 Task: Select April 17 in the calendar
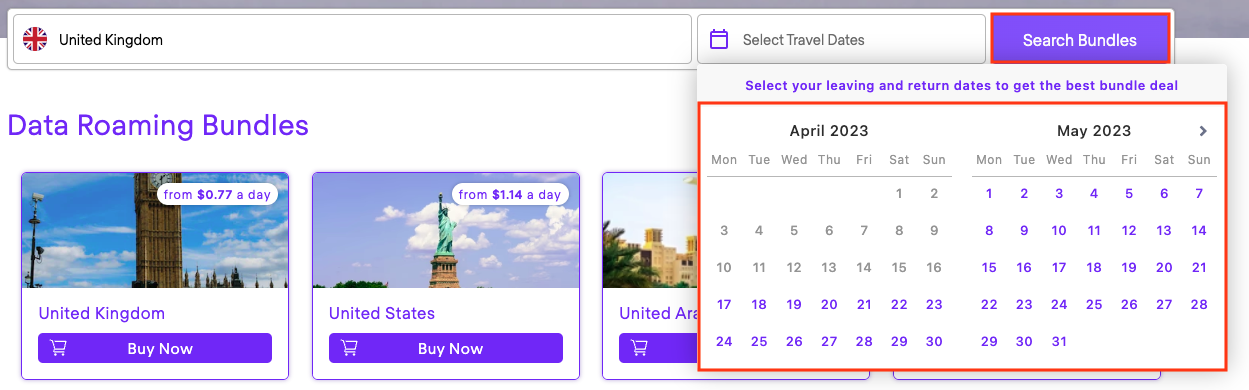point(724,305)
